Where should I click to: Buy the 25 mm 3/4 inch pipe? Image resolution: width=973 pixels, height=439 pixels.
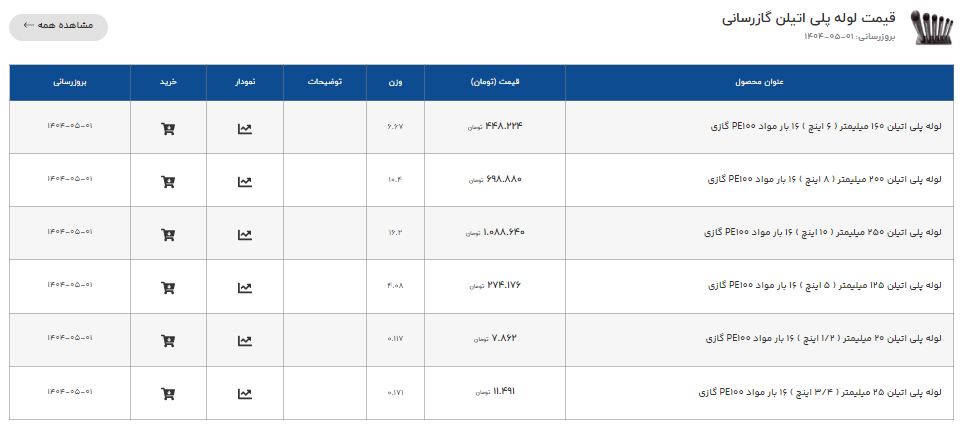(x=168, y=394)
